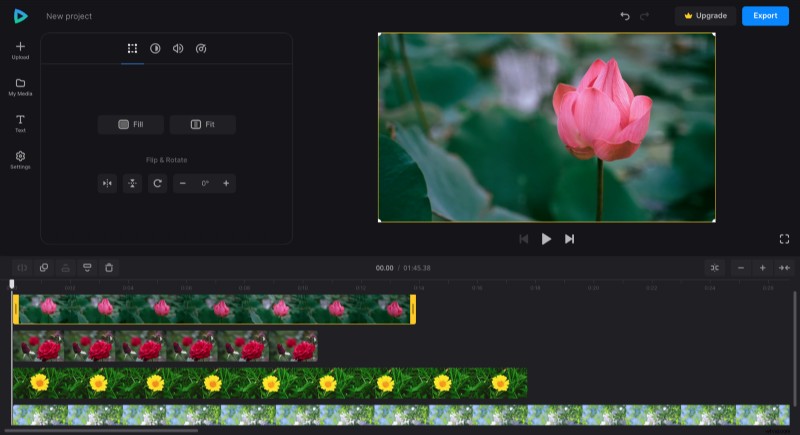Click right trim handle of lotus clip

coord(413,309)
